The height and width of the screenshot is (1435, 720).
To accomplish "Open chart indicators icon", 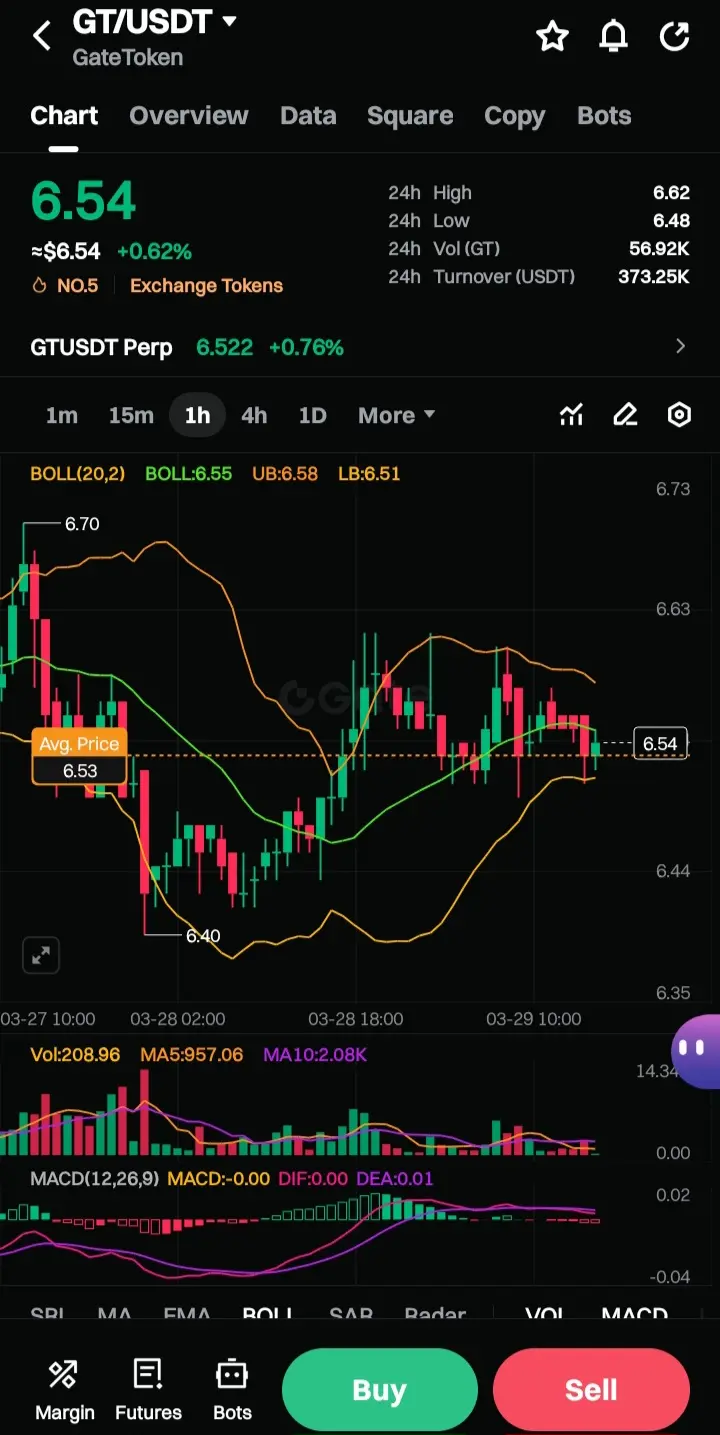I will tap(571, 415).
